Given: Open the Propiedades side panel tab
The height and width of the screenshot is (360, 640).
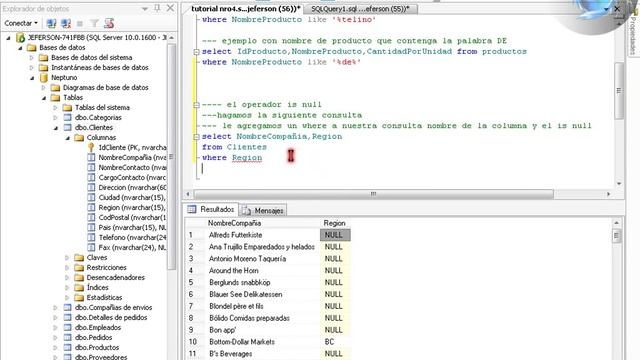Looking at the screenshot, I should [x=633, y=35].
